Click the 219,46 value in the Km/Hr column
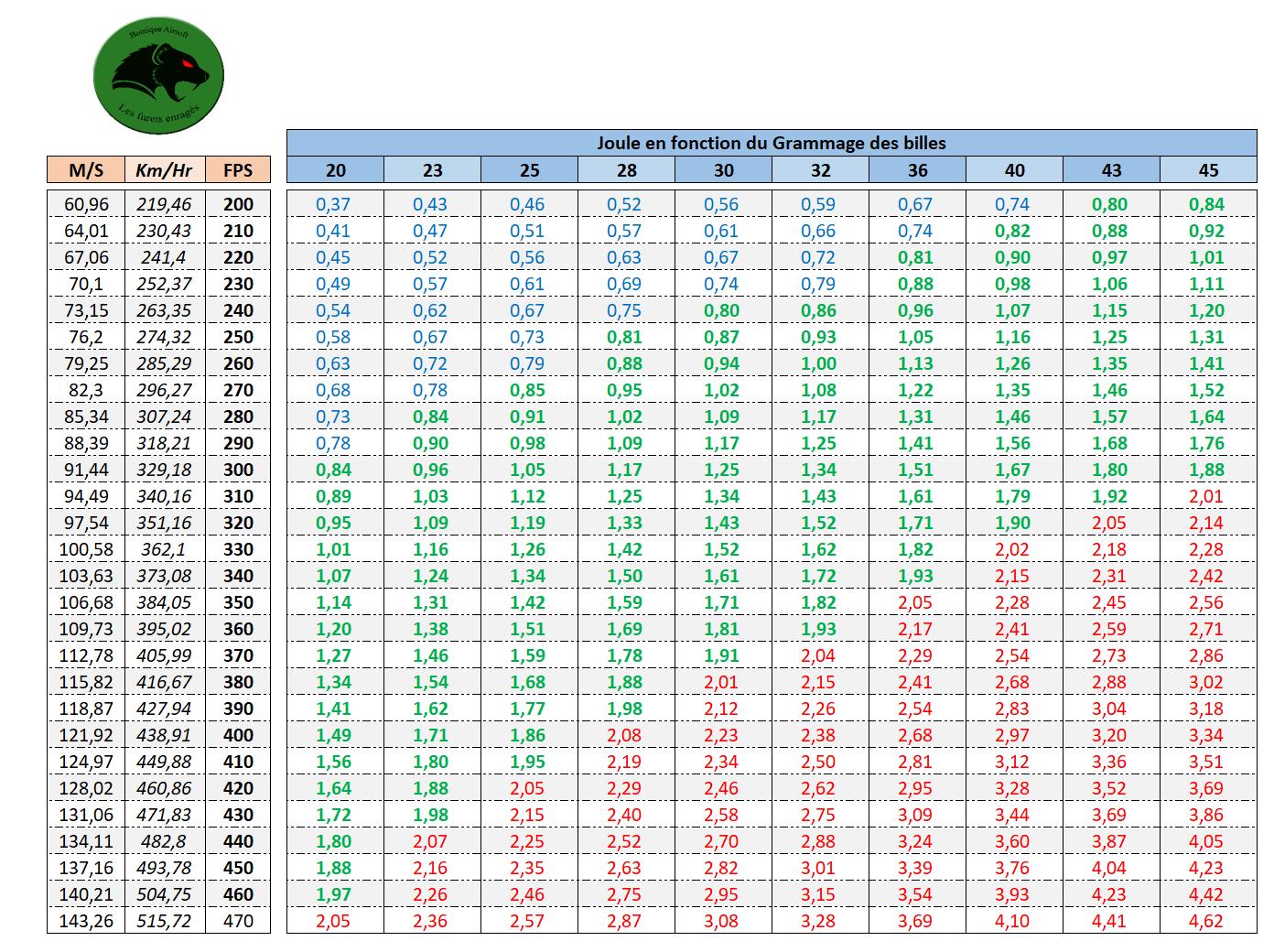 165,204
